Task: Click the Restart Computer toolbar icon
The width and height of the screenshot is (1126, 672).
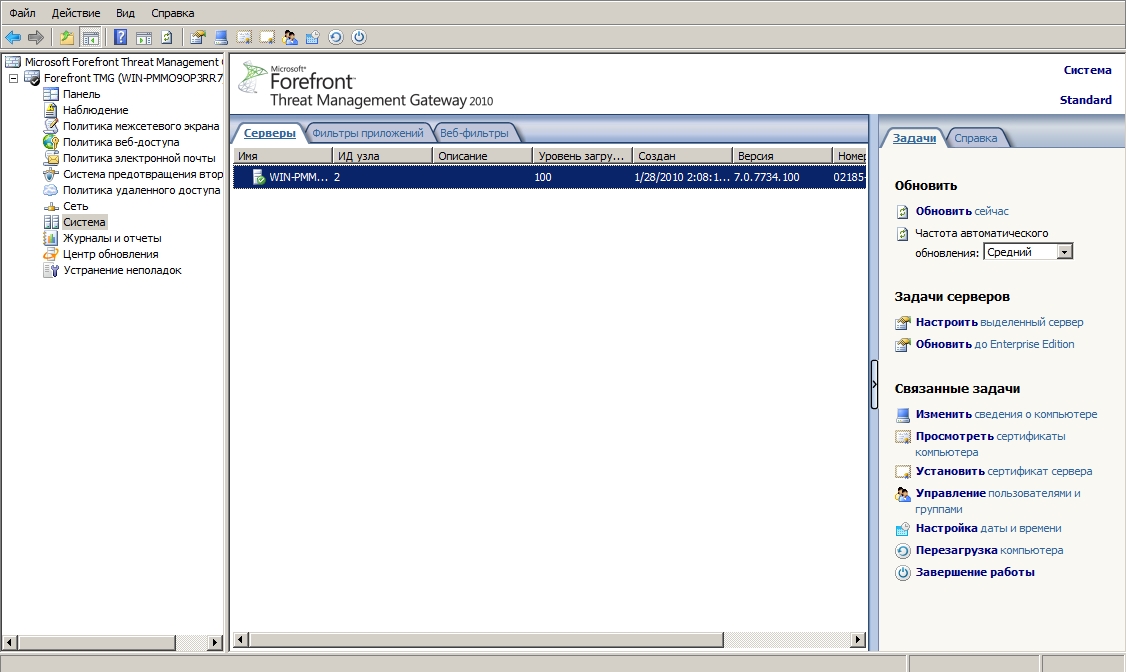Action: 335,37
